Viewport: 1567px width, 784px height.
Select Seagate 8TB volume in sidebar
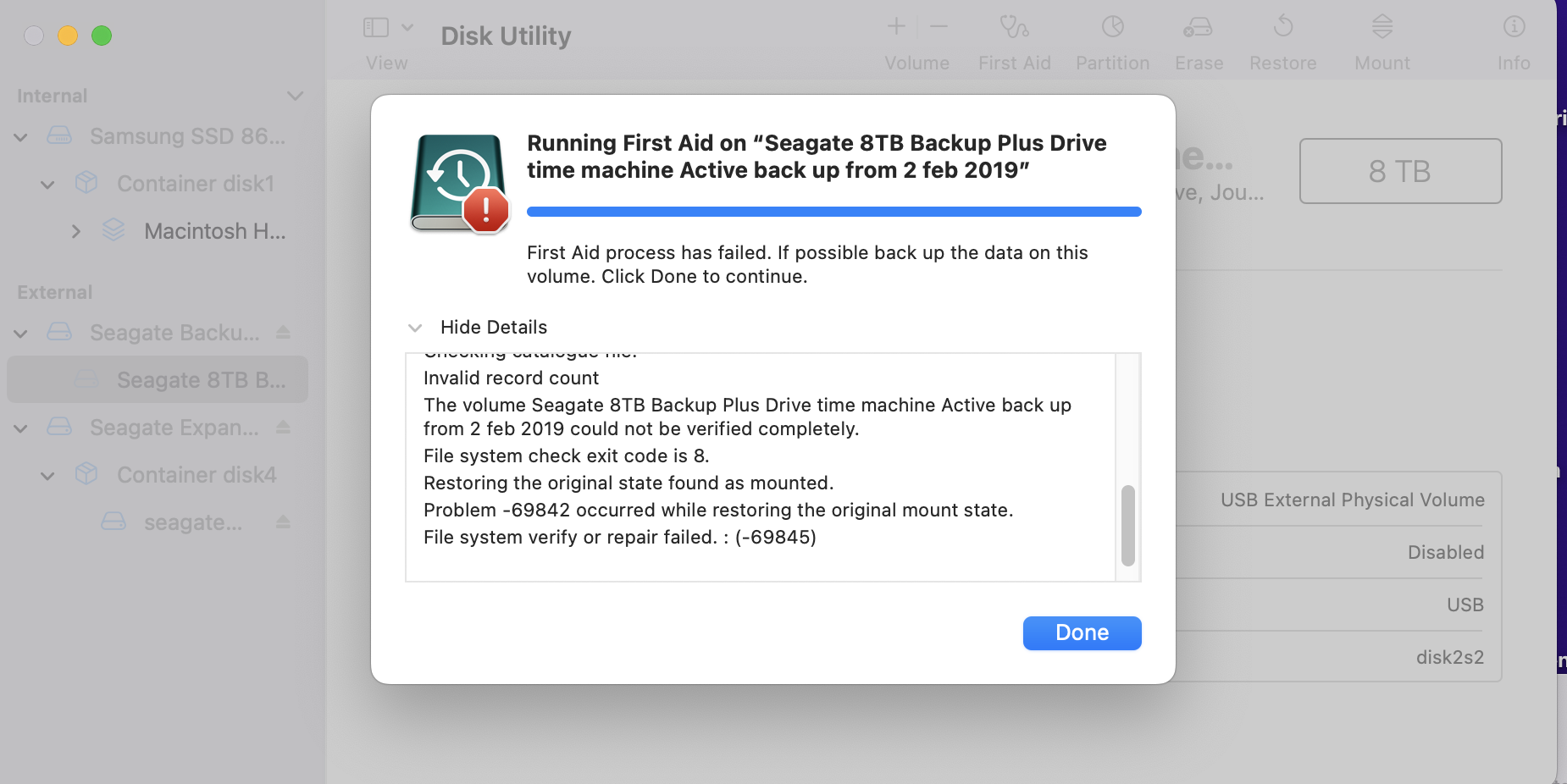(200, 380)
